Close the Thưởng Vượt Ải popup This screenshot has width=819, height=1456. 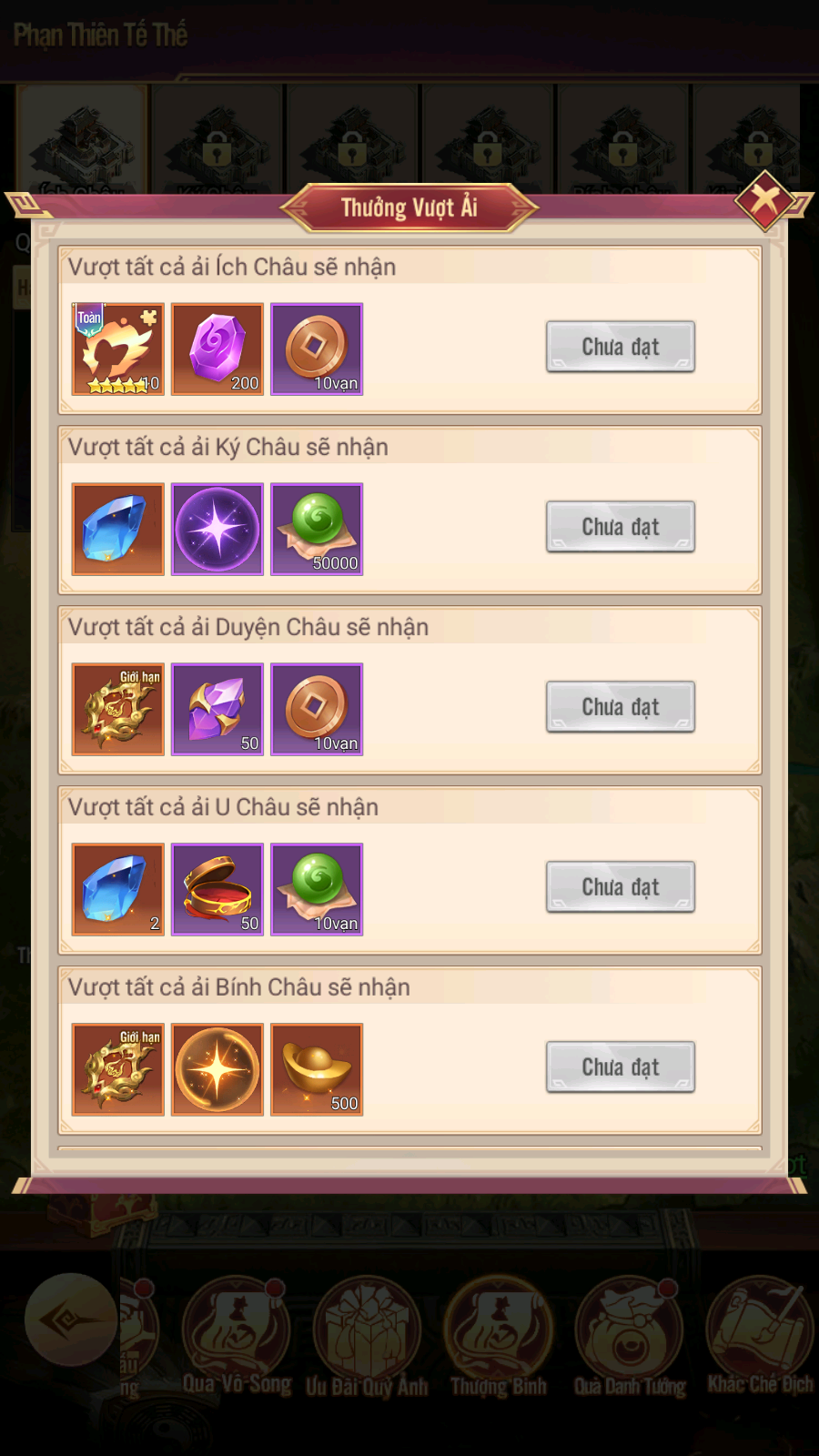click(764, 199)
